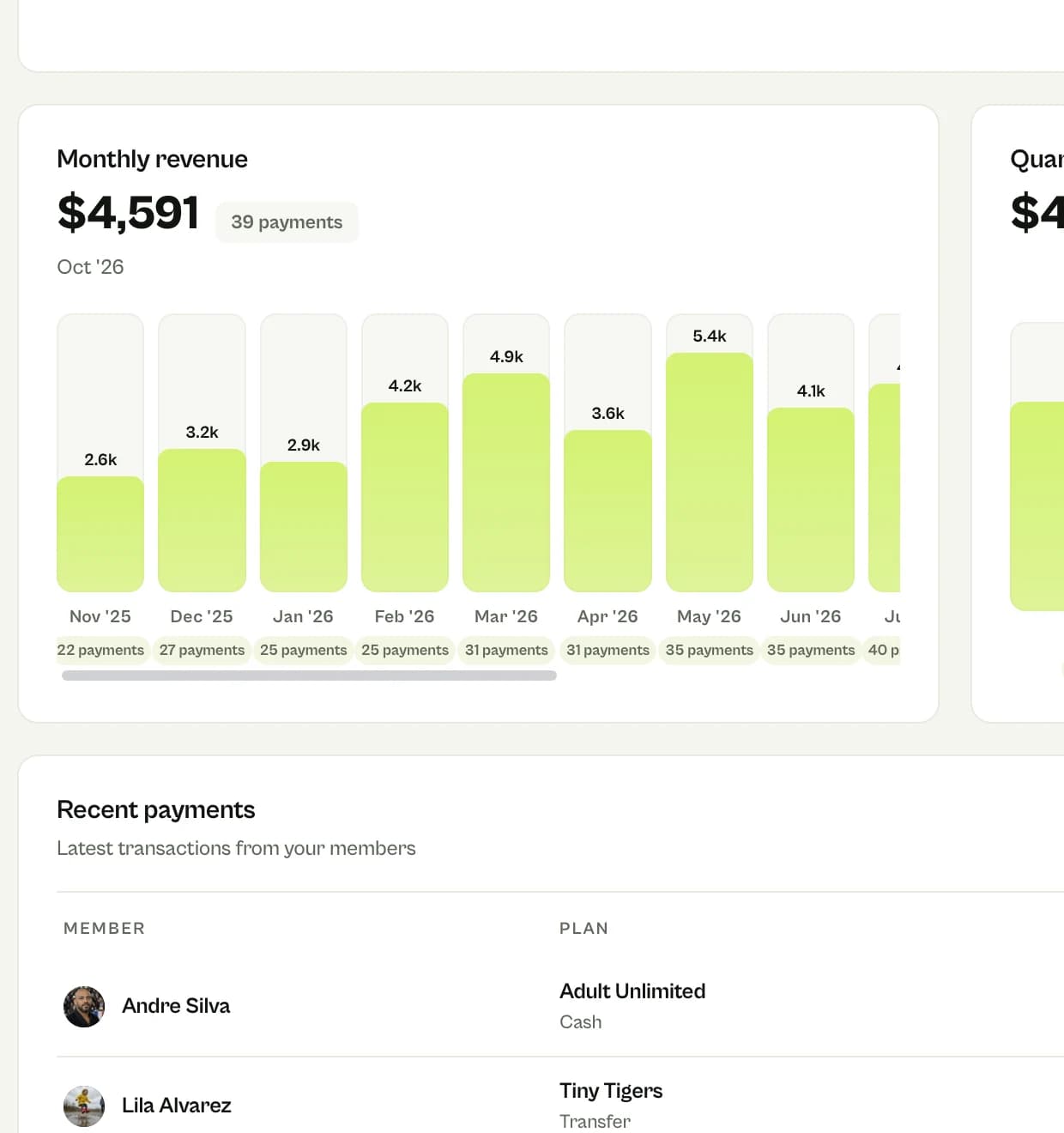Click the 31 payments pill under Apr '26

[608, 650]
